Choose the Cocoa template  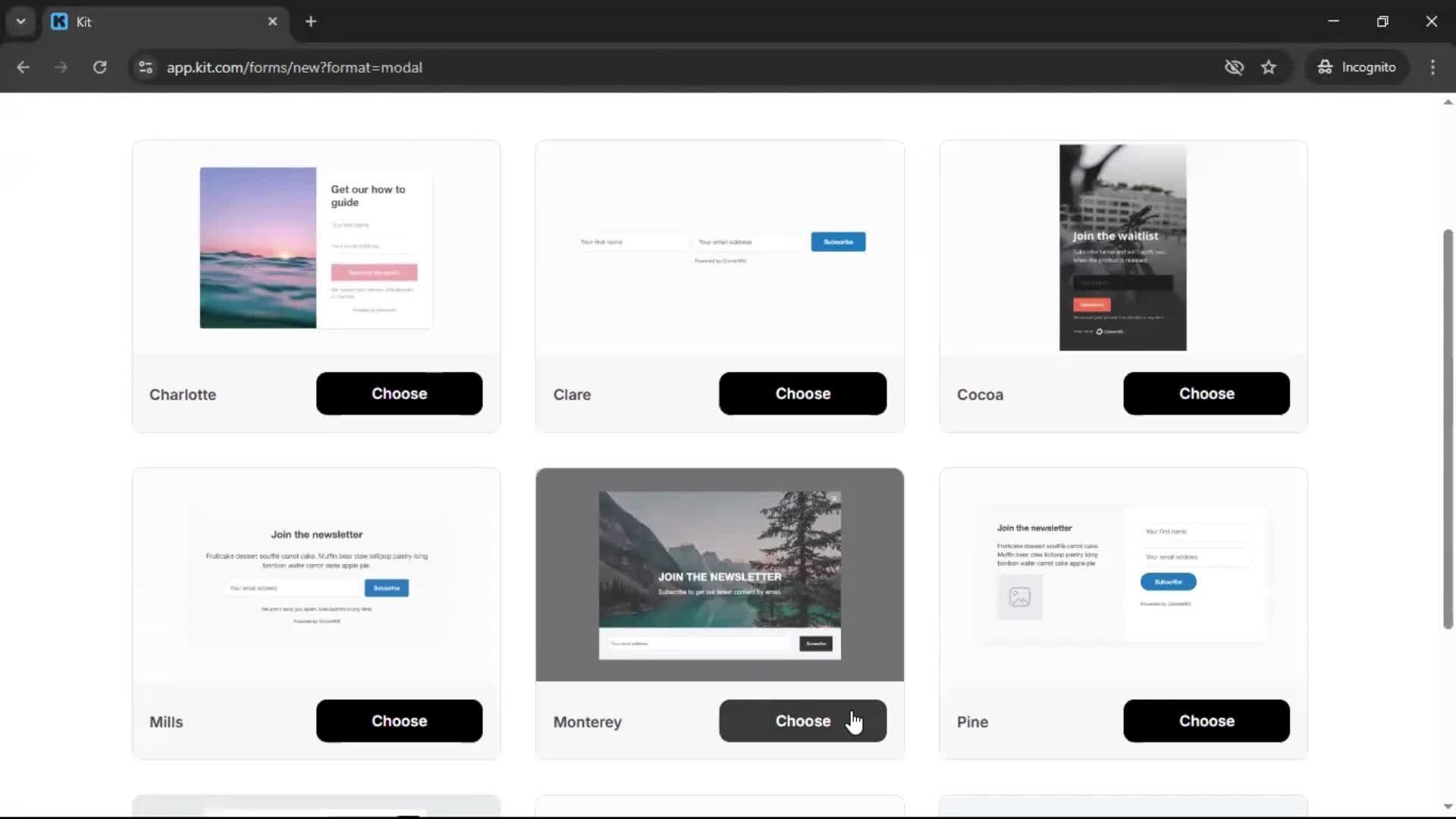1207,393
